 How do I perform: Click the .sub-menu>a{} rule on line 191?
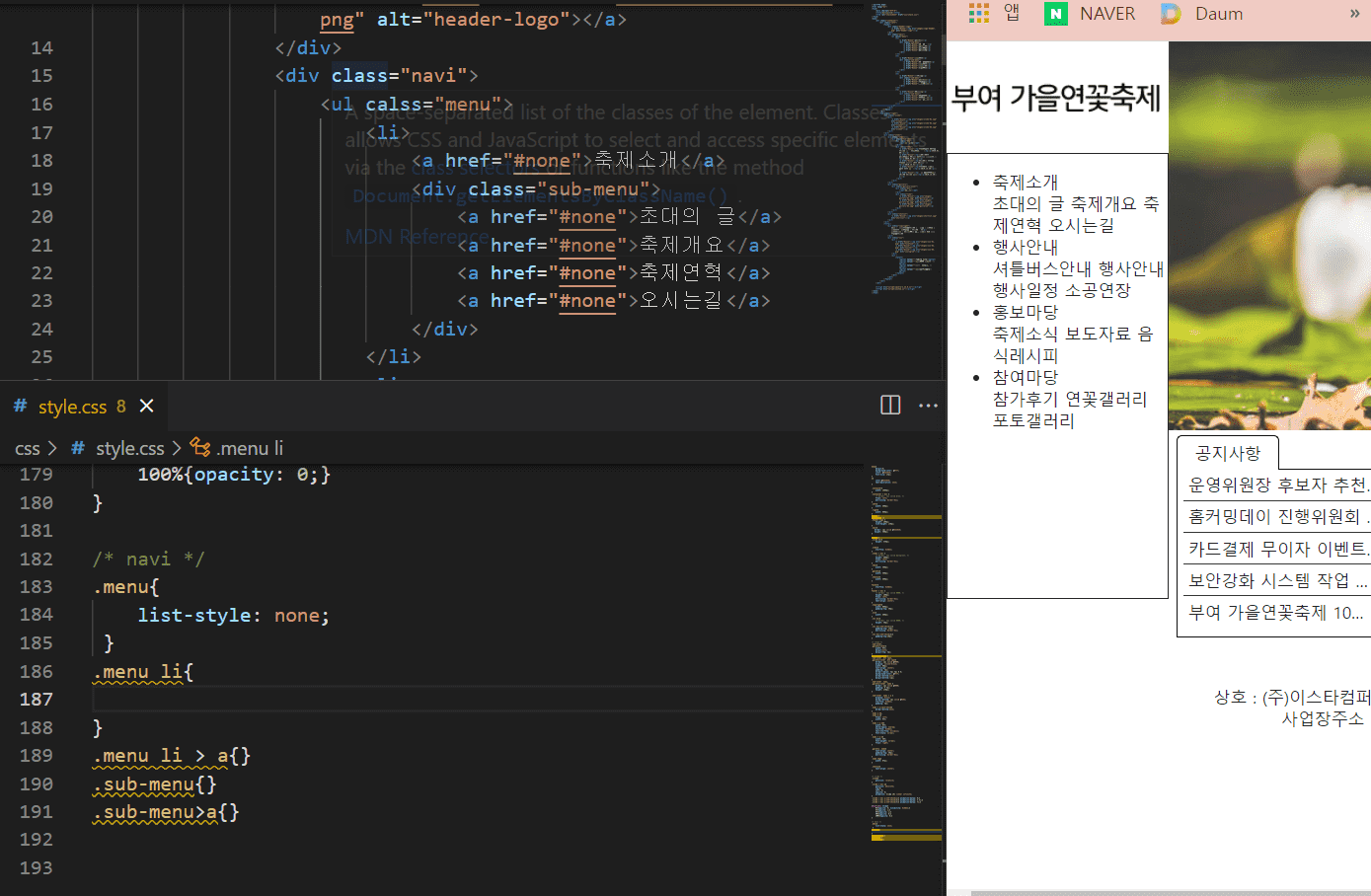[x=166, y=812]
